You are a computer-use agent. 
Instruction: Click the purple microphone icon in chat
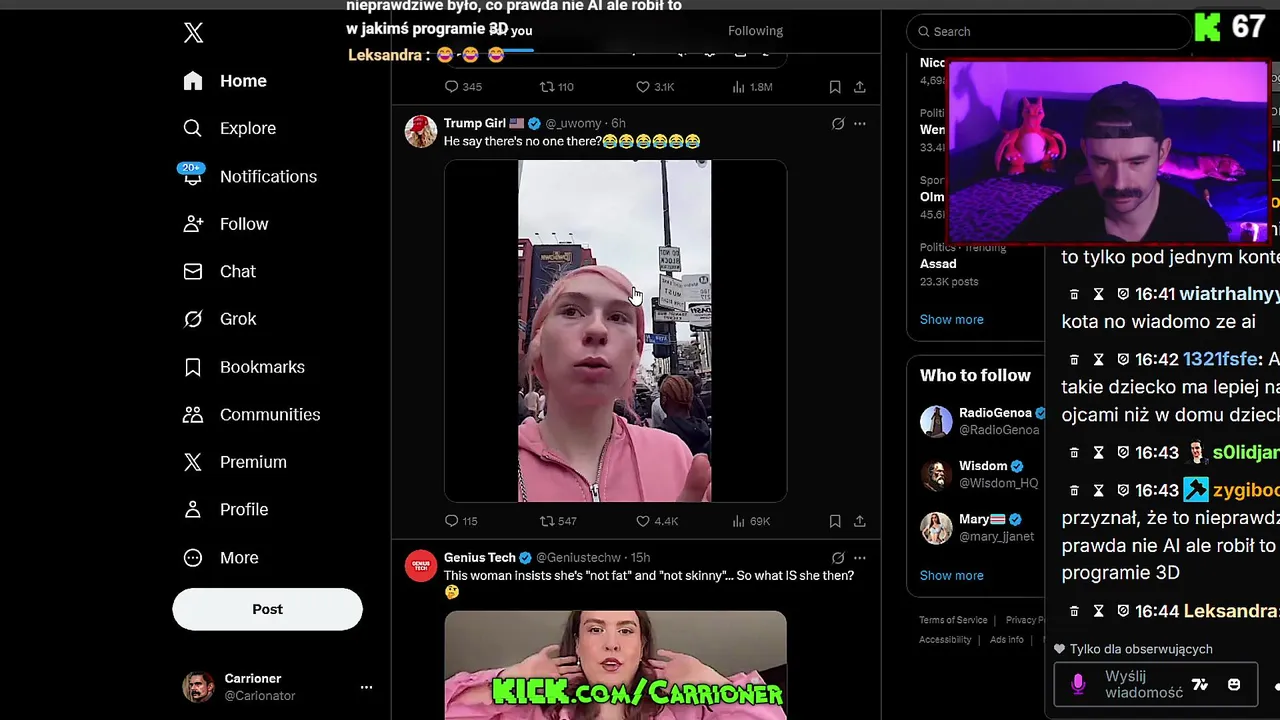point(1078,684)
